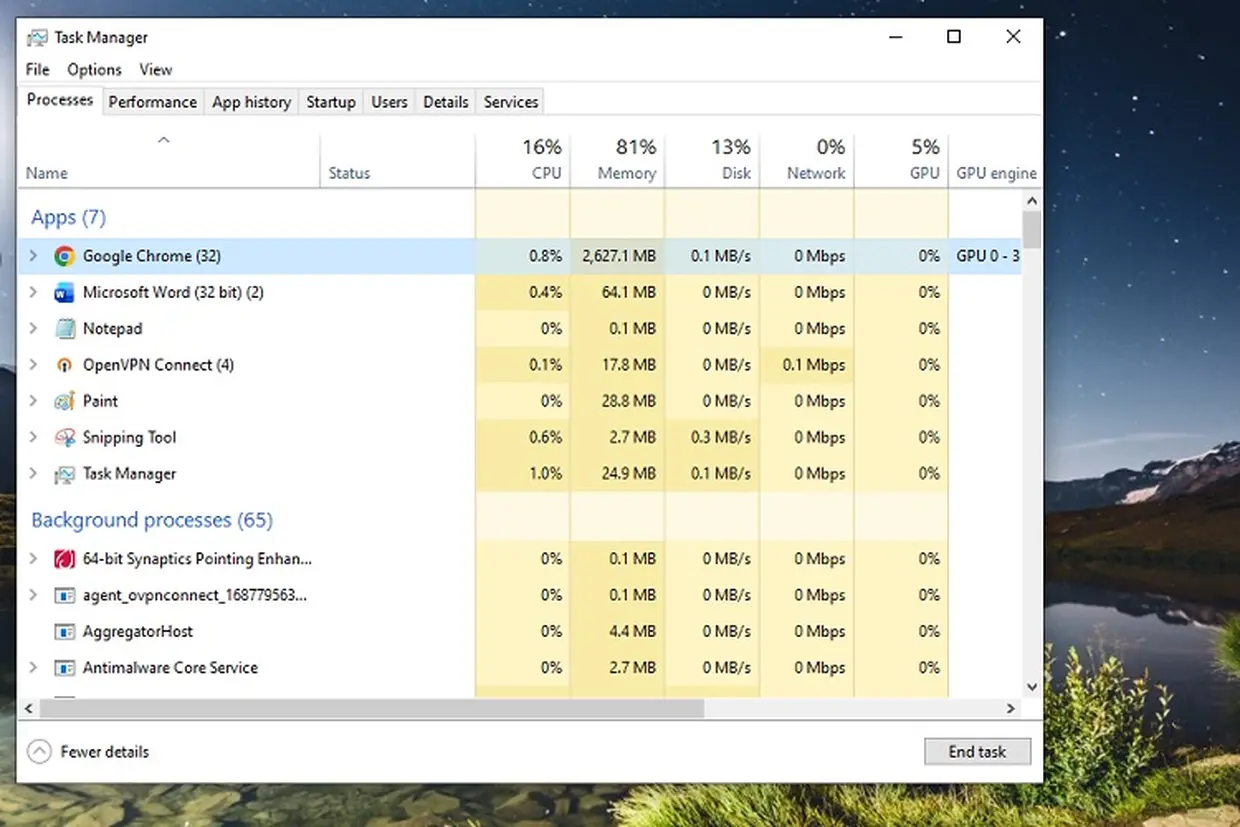Sort by the GPU engine column header
This screenshot has width=1240, height=827.
click(x=995, y=160)
